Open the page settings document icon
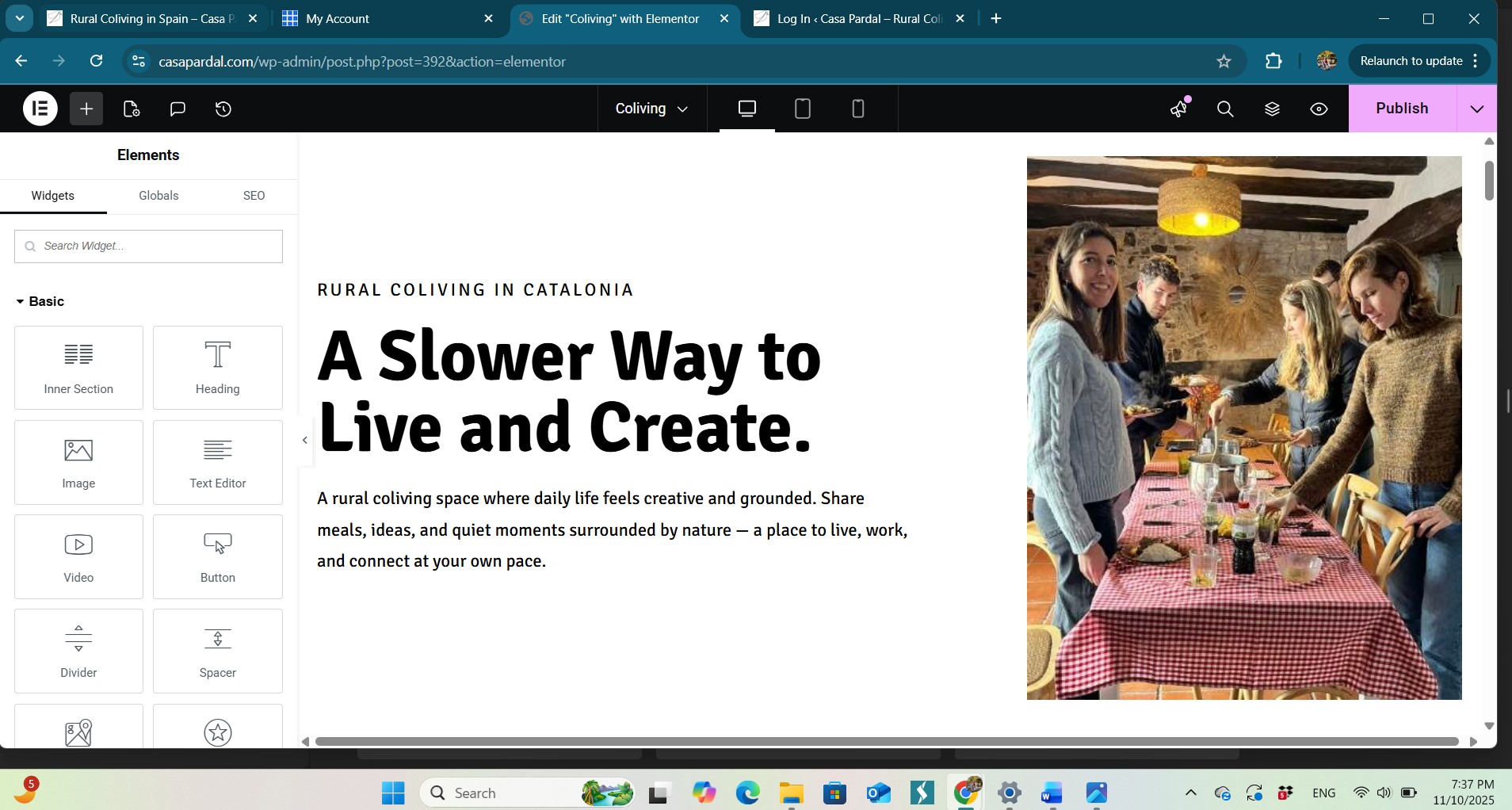Screen dimensions: 1512x810 (x=132, y=109)
